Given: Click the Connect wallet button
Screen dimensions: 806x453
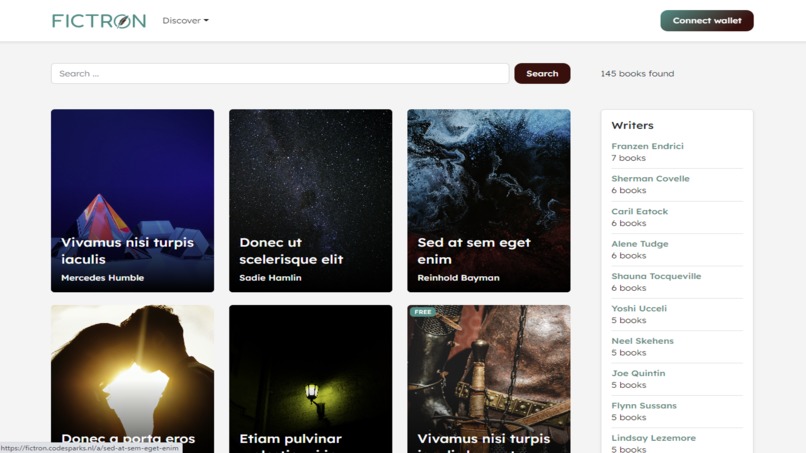Looking at the screenshot, I should (707, 21).
